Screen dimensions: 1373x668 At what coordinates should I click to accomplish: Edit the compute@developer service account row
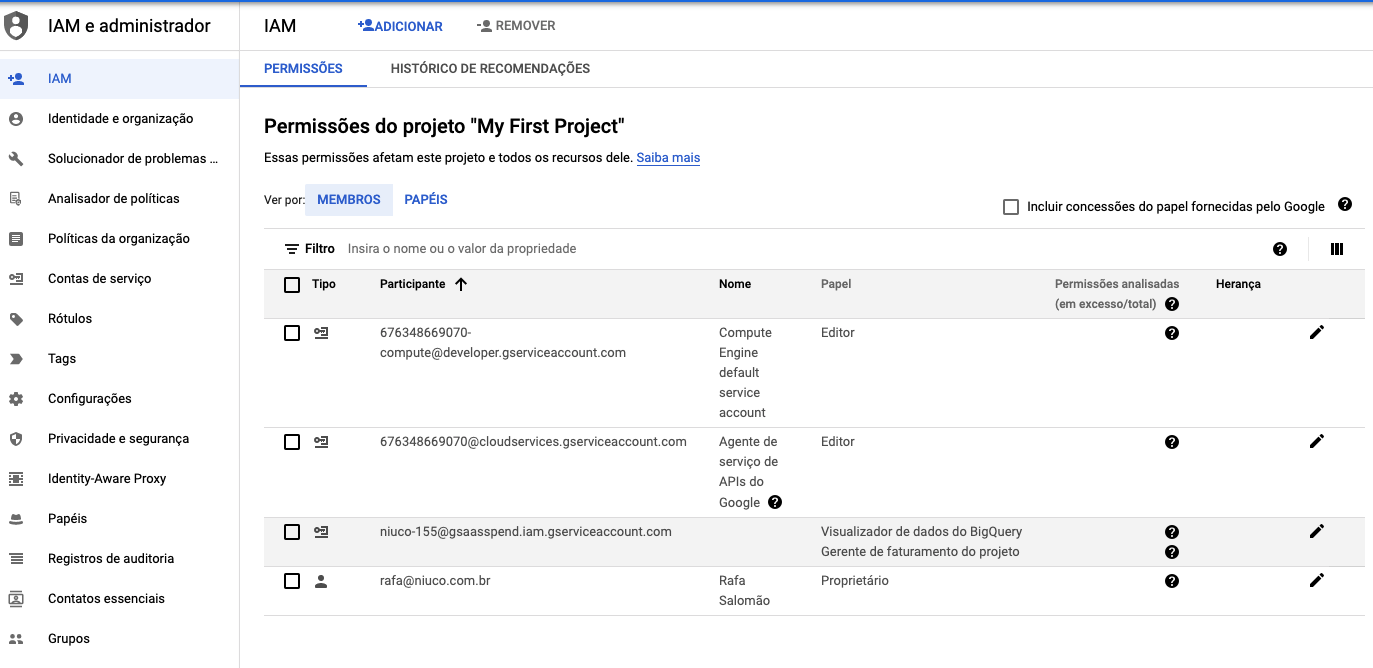[x=1317, y=332]
